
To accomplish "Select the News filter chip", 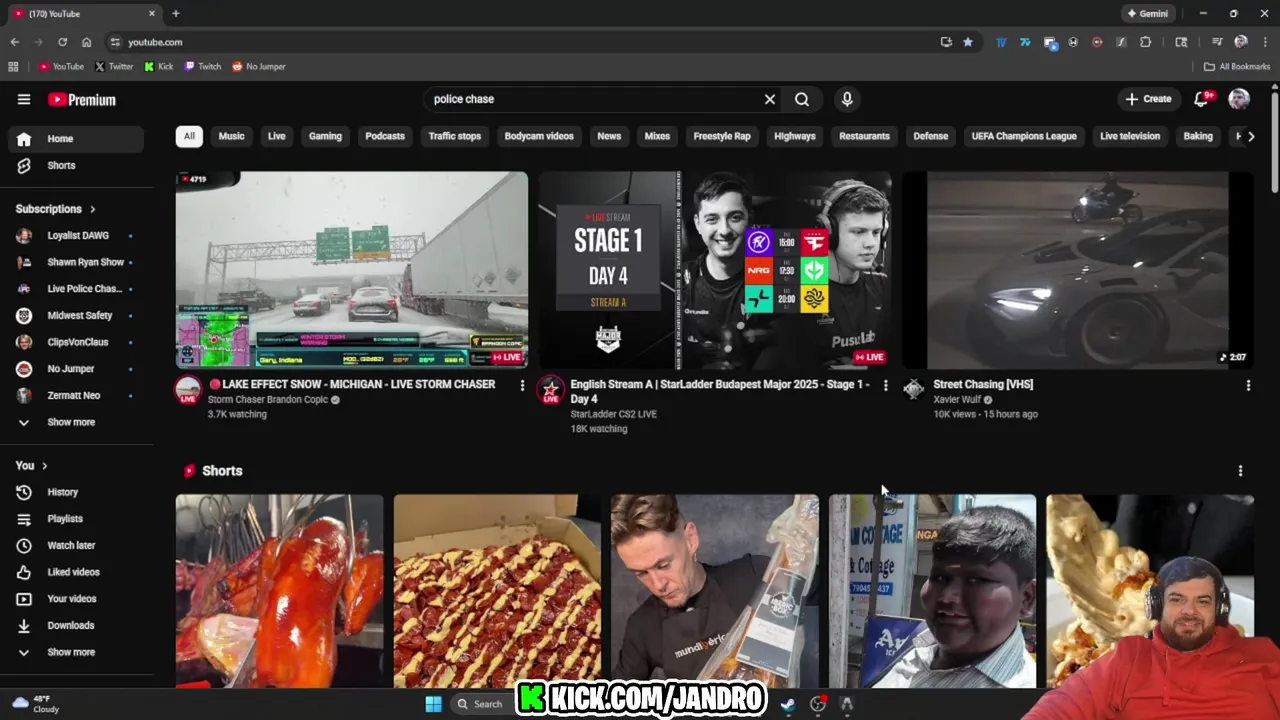I will (x=609, y=136).
